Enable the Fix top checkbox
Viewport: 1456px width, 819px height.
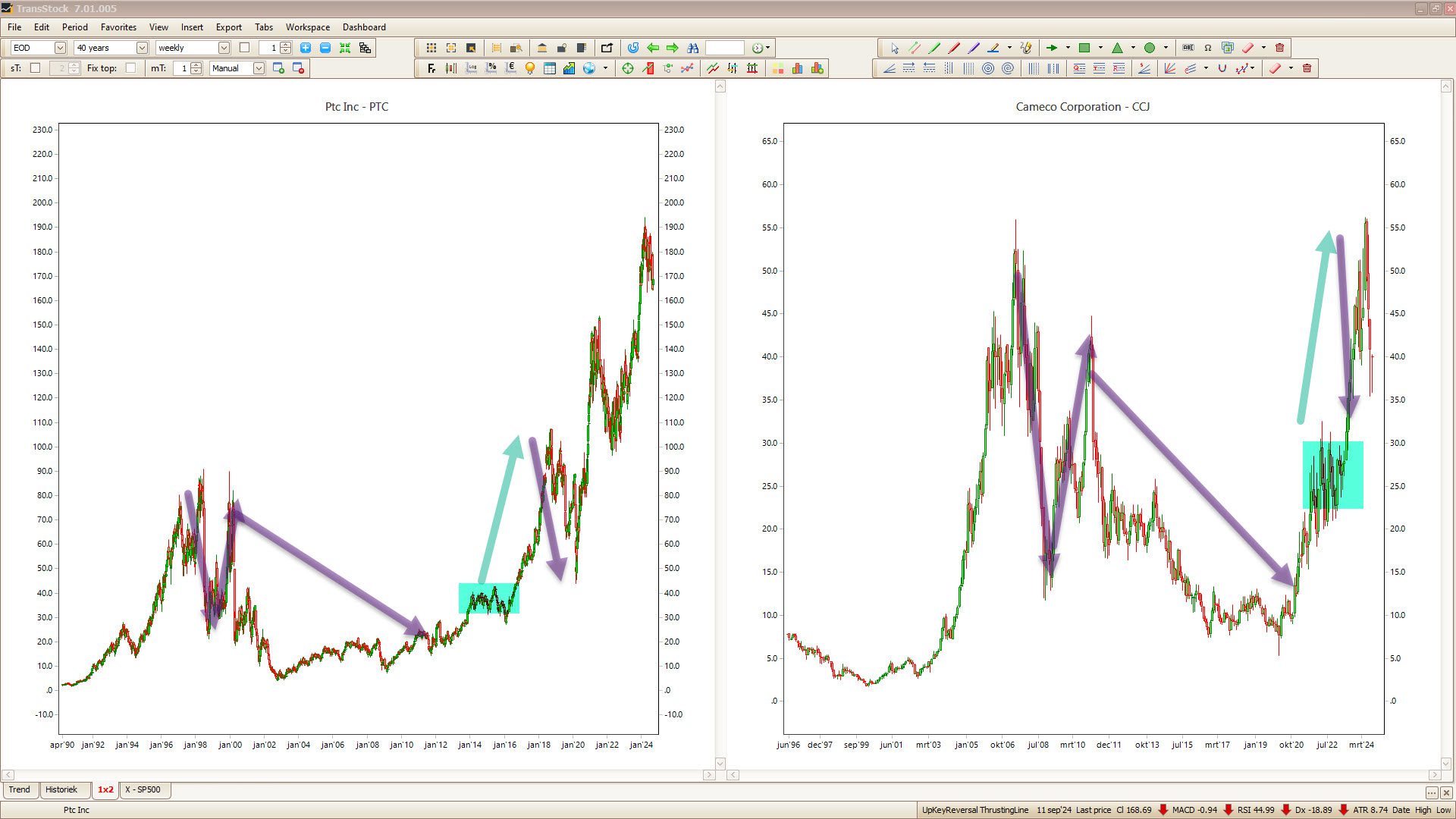tap(130, 68)
